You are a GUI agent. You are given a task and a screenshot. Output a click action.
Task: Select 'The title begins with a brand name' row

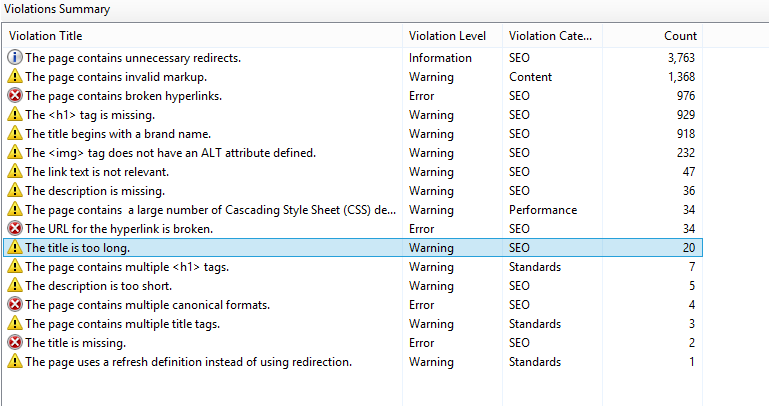(353, 134)
